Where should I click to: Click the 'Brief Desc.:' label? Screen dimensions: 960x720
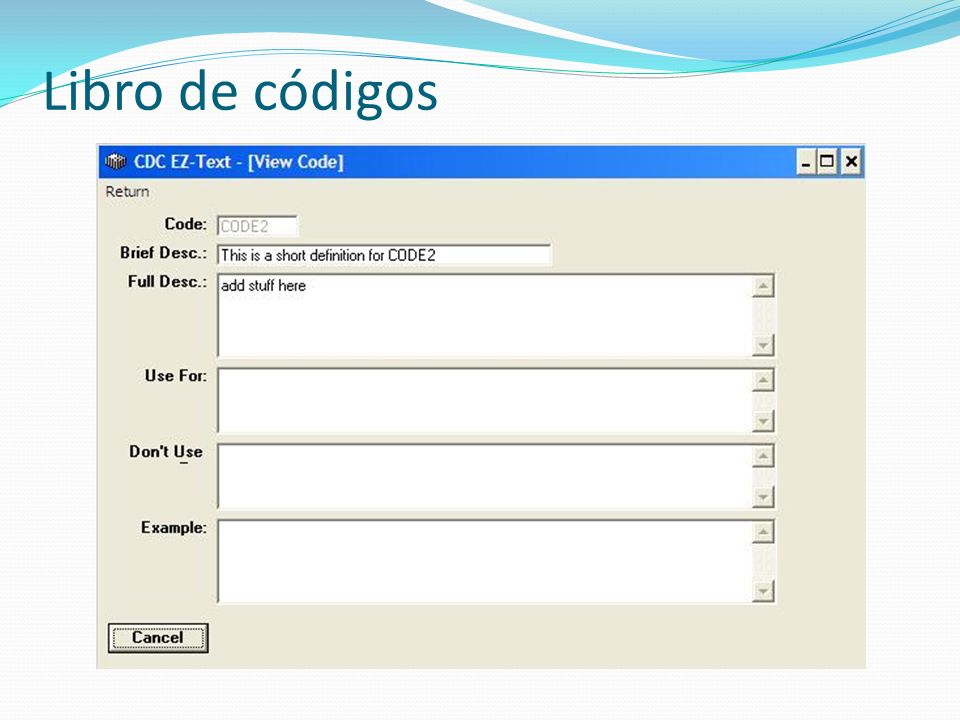[x=163, y=253]
